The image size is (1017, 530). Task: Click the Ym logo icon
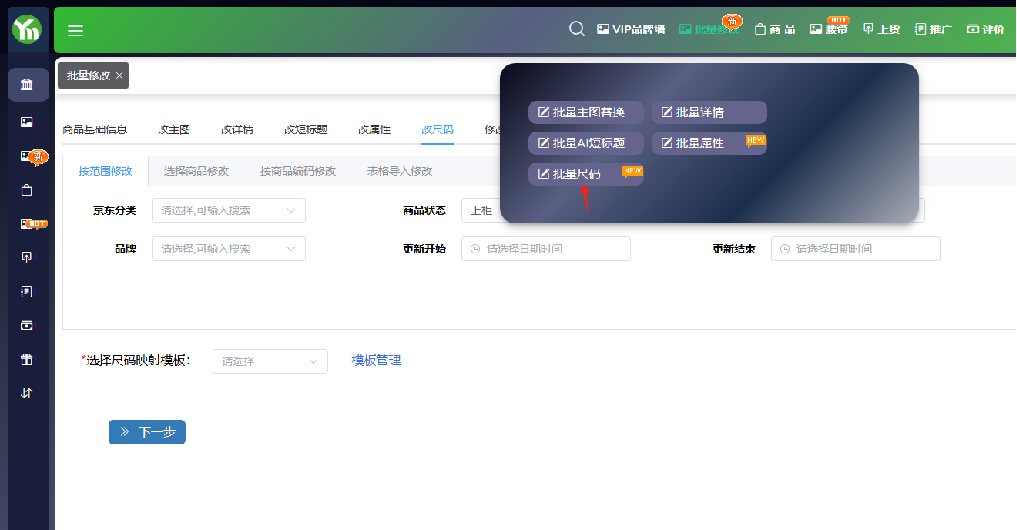(27, 30)
